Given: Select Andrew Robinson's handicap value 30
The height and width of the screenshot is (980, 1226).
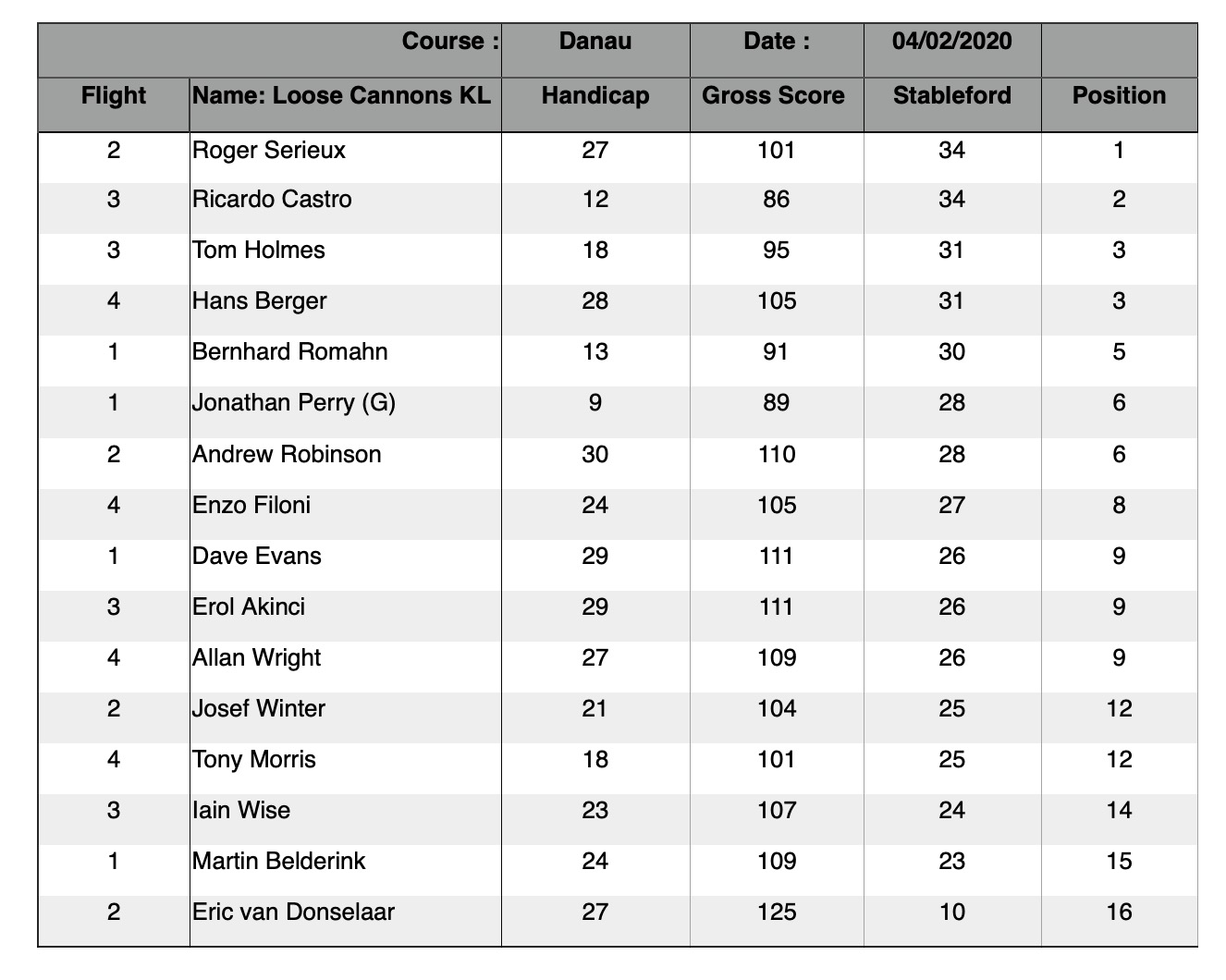Looking at the screenshot, I should point(595,455).
